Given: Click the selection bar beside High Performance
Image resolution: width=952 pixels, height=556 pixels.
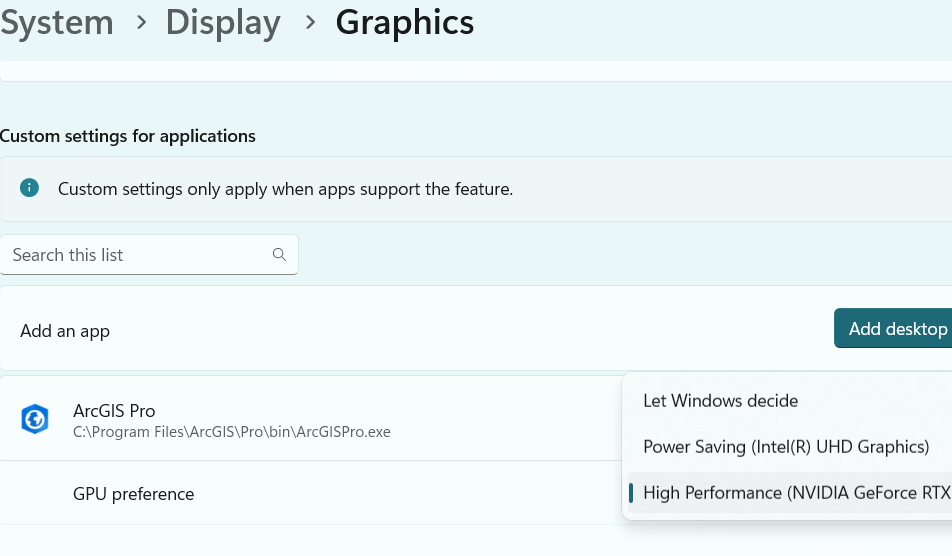Looking at the screenshot, I should [631, 493].
